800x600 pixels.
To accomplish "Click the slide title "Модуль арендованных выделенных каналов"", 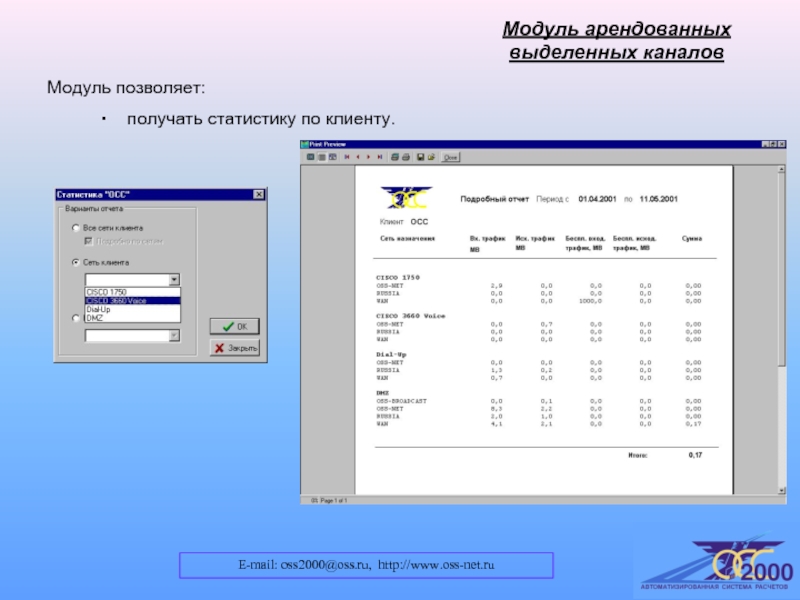I will point(616,41).
